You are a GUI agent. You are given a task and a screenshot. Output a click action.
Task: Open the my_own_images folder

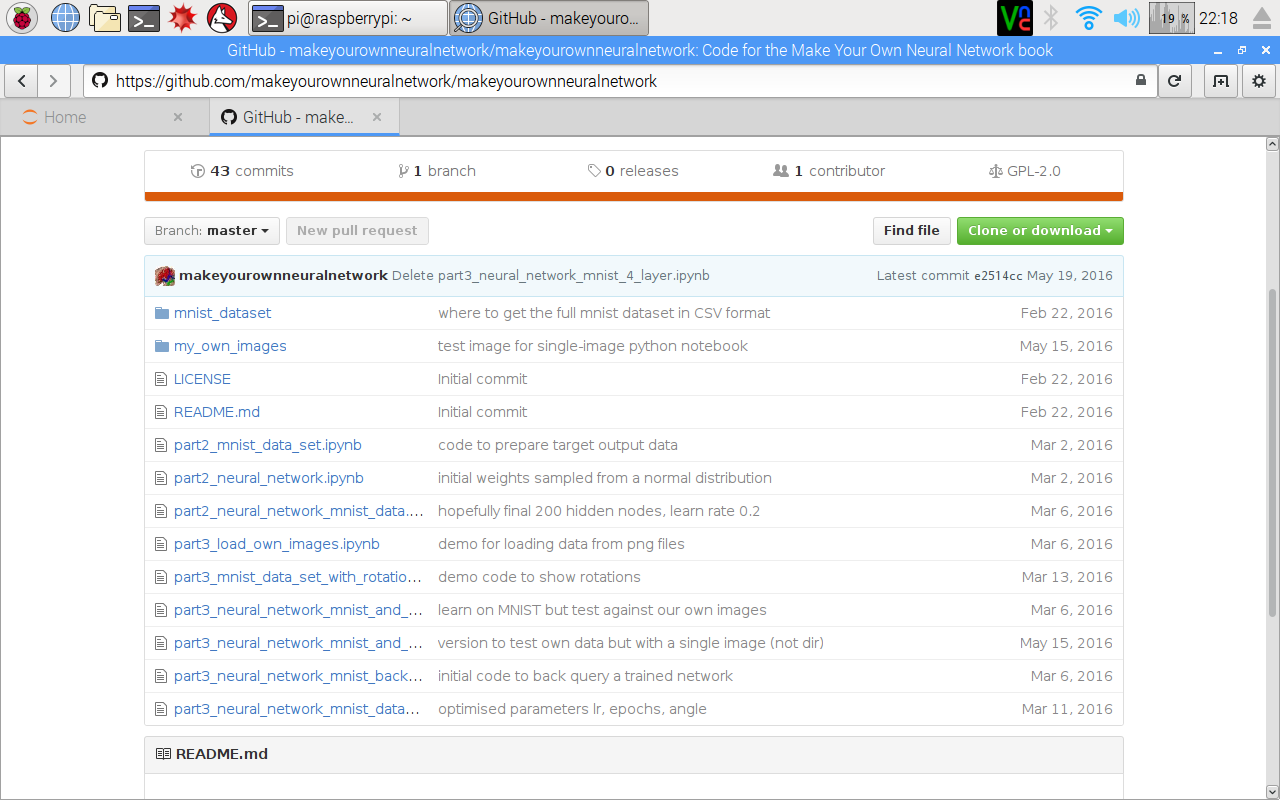(230, 346)
